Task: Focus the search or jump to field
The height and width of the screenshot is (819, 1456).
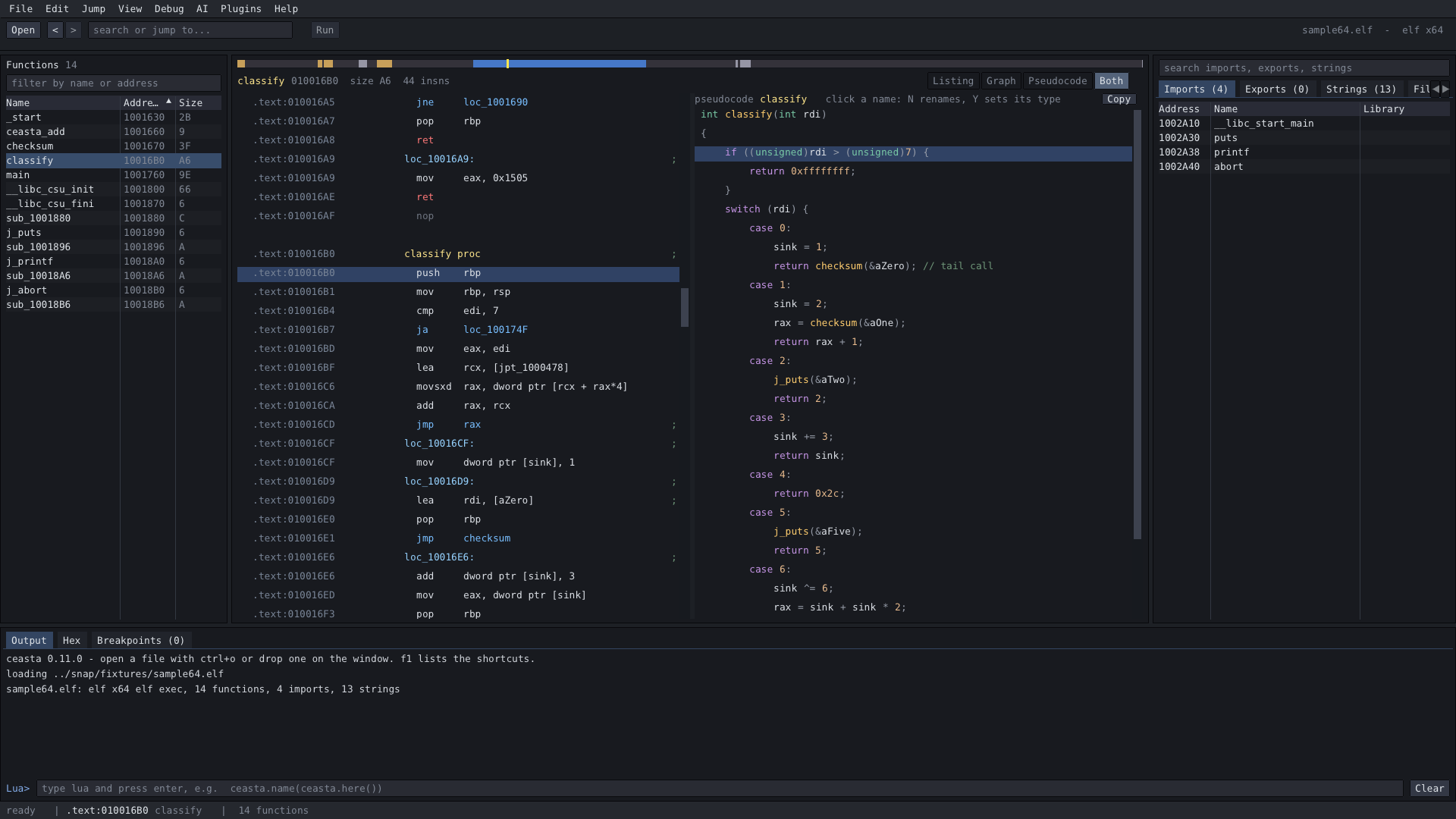Action: (x=190, y=30)
